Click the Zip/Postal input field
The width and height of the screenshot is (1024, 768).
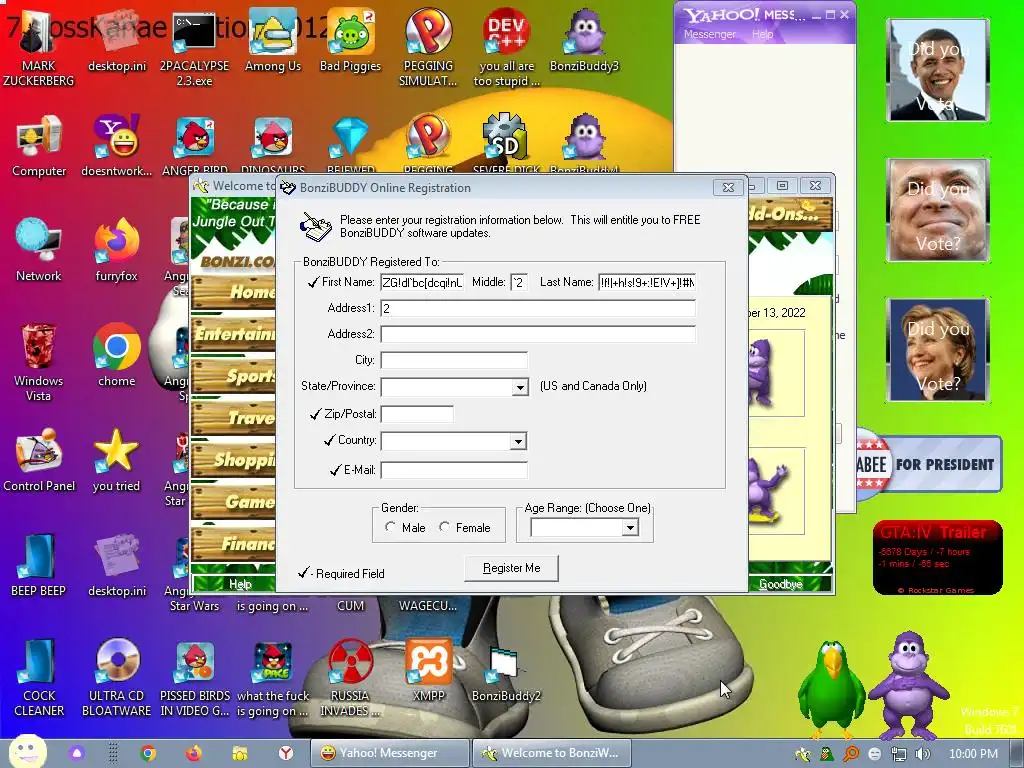pos(417,414)
